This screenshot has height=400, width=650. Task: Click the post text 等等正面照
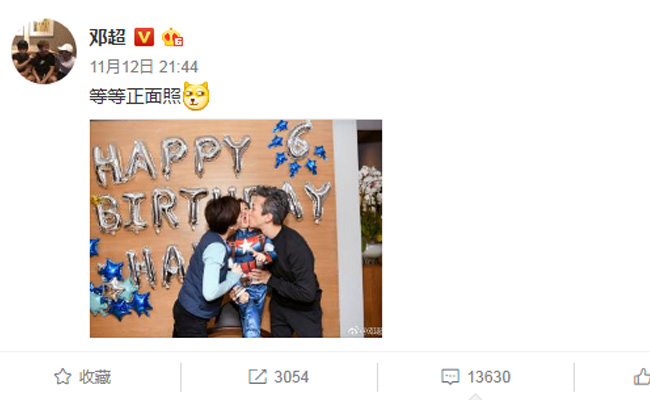pos(136,97)
